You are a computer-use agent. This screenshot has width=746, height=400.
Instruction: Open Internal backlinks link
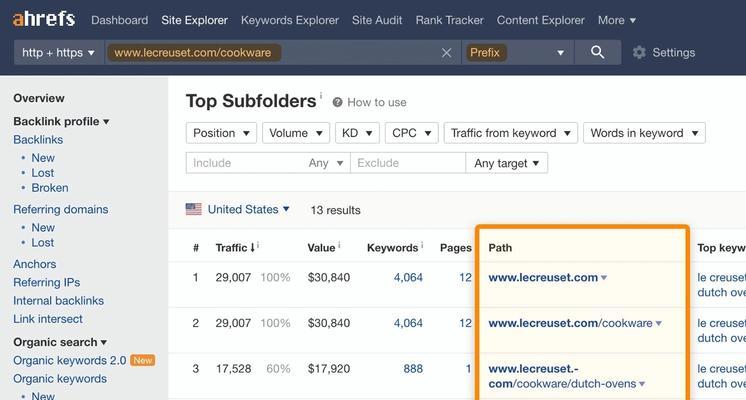(59, 301)
